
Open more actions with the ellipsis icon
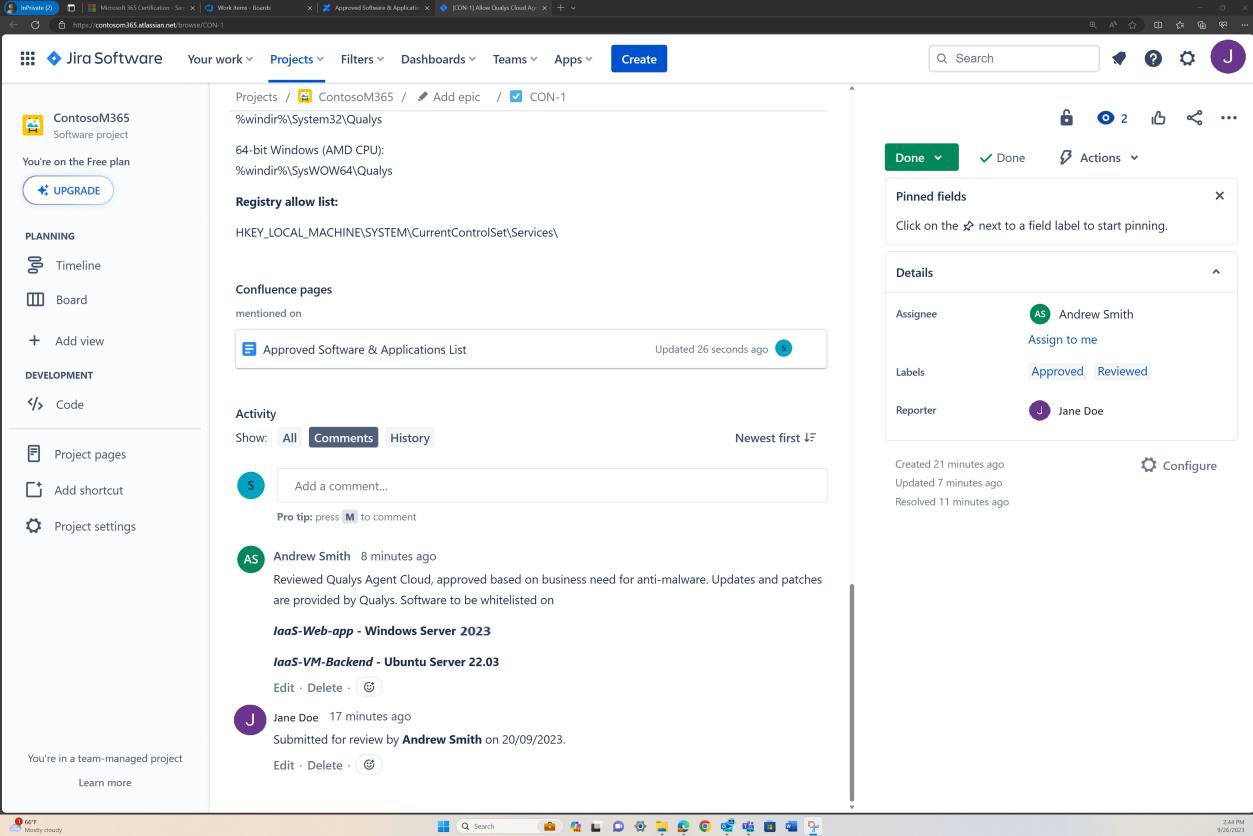point(1228,117)
